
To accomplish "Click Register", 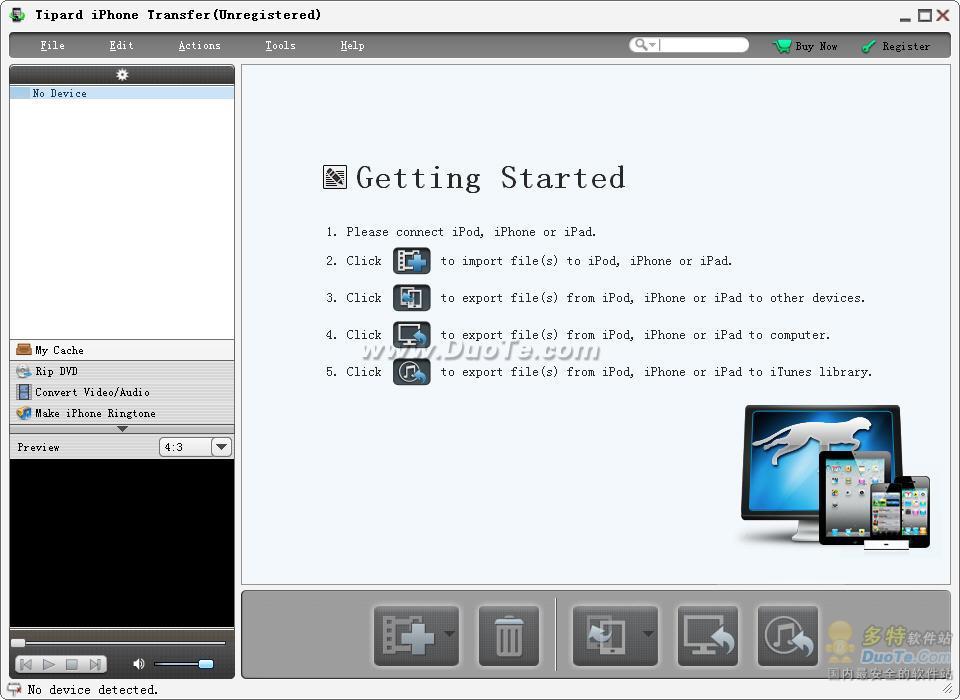I will click(x=896, y=46).
